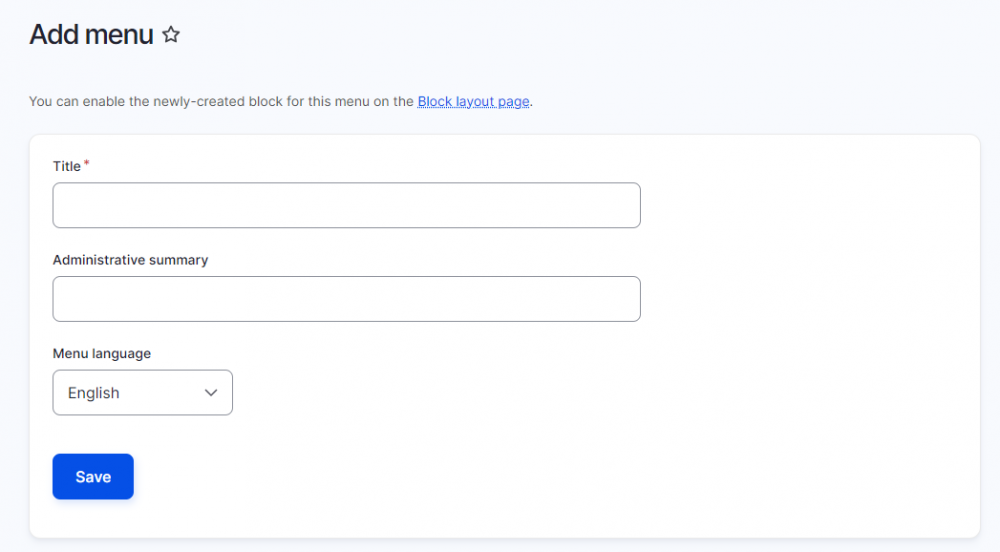Screen dimensions: 1000x552
Task: Click the red required asterisk next to Title
Action: point(87,163)
